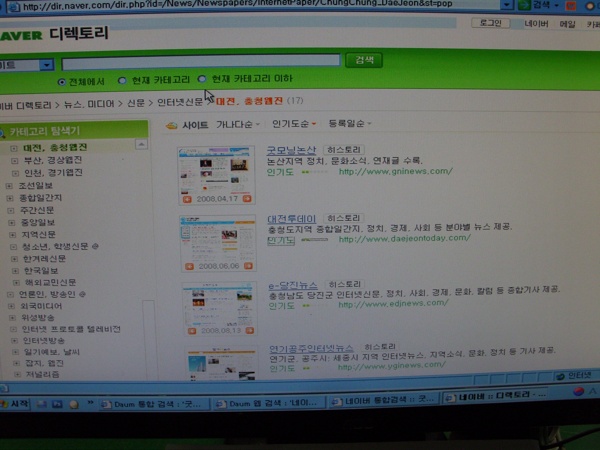
Task: Show next snapshot for e-당진뉴스 thumbnail
Action: 250,330
